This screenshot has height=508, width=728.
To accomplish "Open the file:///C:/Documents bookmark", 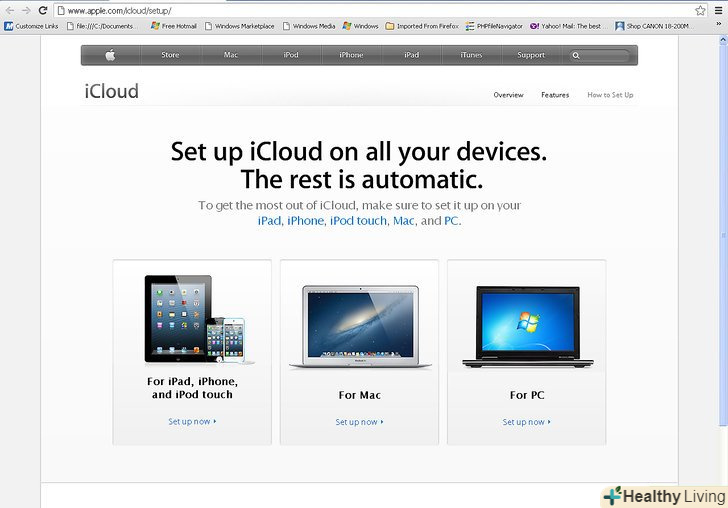I will click(102, 26).
